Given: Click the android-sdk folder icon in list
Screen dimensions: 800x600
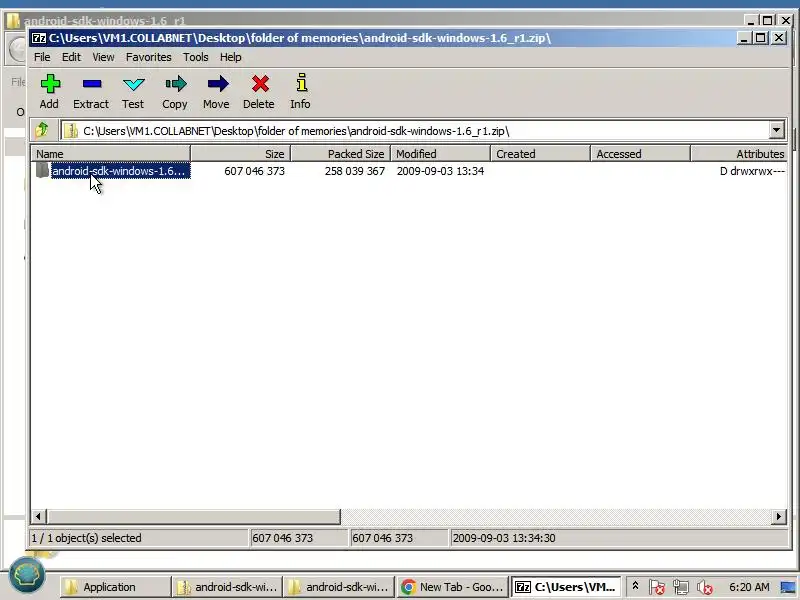Looking at the screenshot, I should pos(42,170).
